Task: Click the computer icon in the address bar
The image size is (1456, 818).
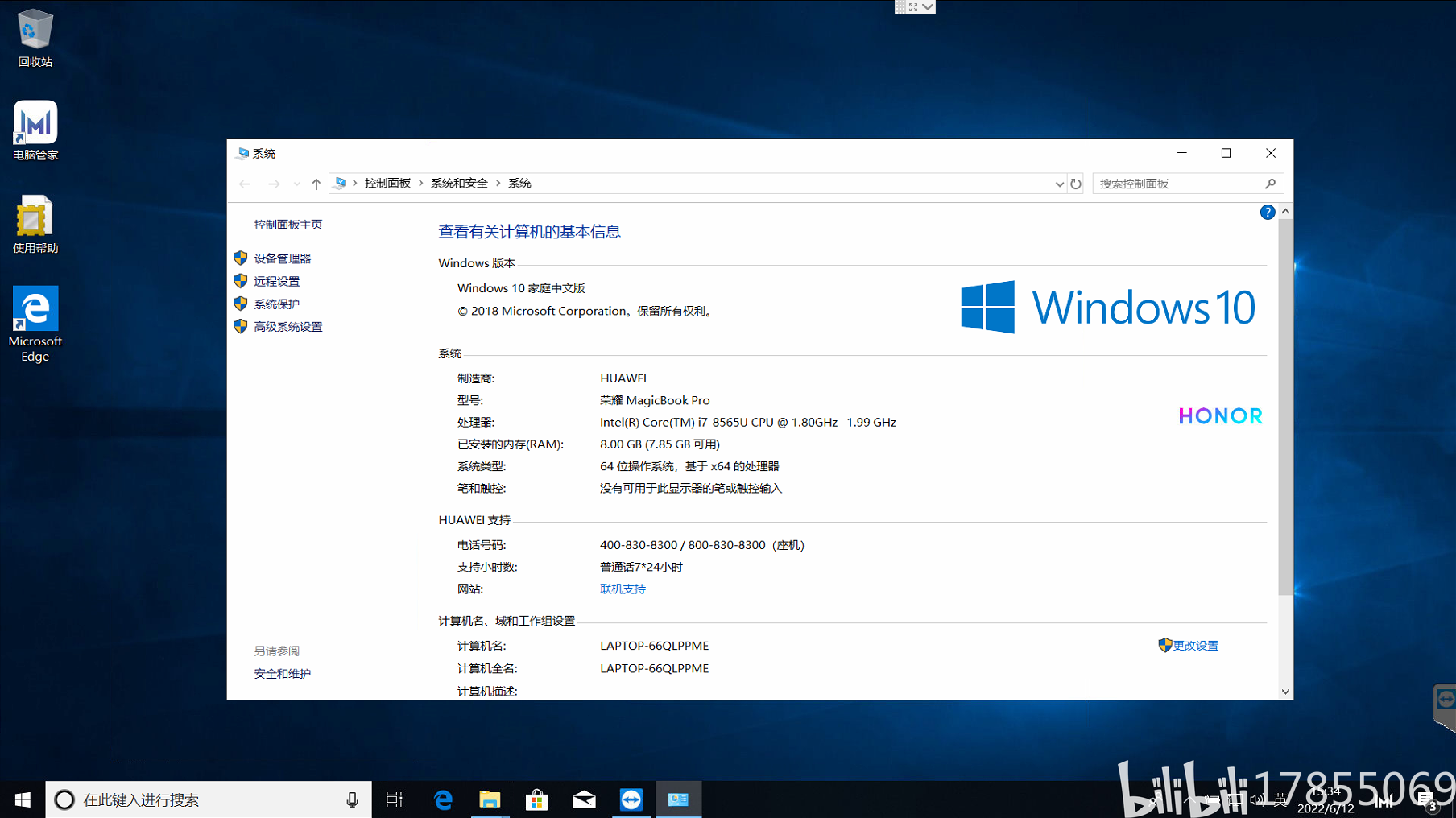Action: (x=341, y=183)
